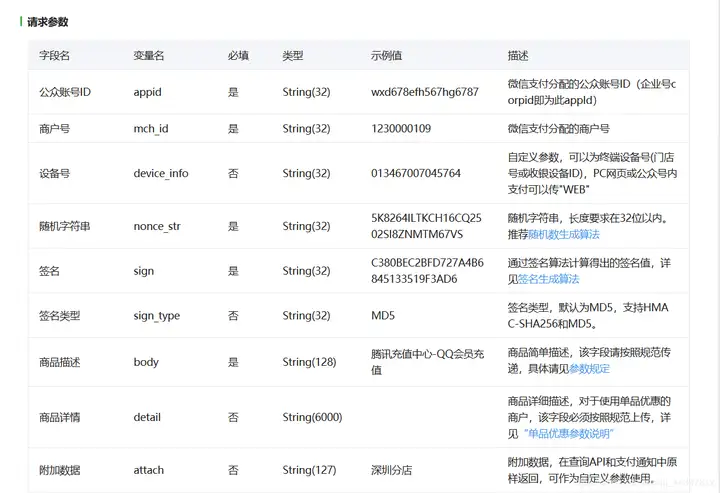Click the 必填 column header
Screen dimensions: 720x493
point(238,56)
